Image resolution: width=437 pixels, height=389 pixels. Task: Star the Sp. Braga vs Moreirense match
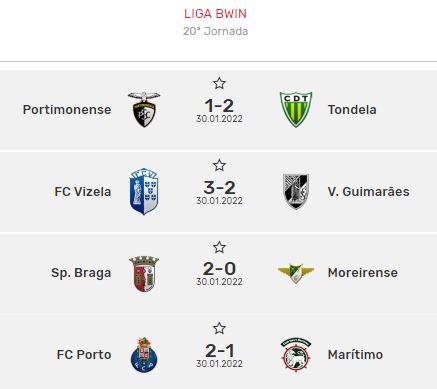[219, 247]
